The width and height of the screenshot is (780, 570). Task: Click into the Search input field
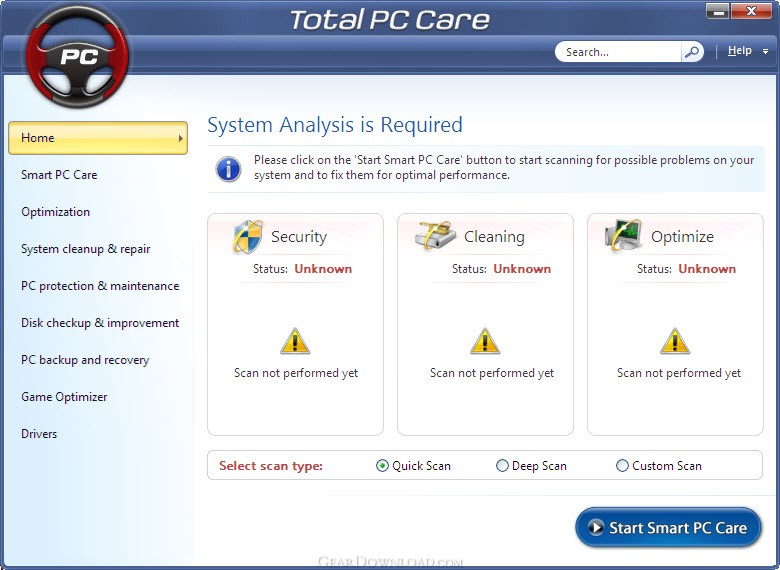click(618, 52)
